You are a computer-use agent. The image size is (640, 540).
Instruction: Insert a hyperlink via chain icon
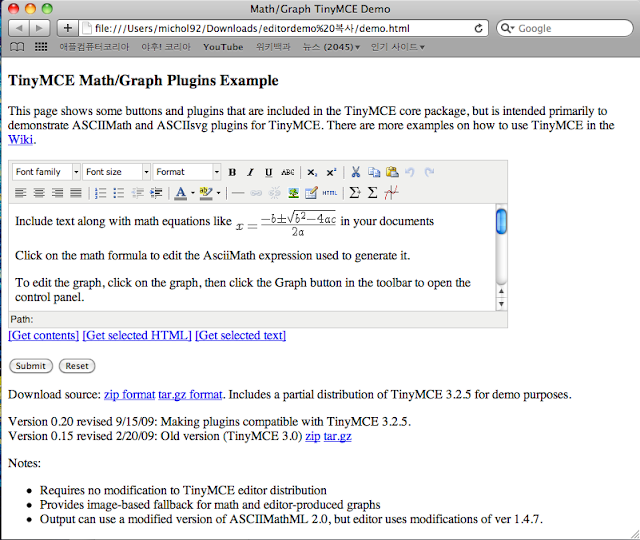pos(256,193)
